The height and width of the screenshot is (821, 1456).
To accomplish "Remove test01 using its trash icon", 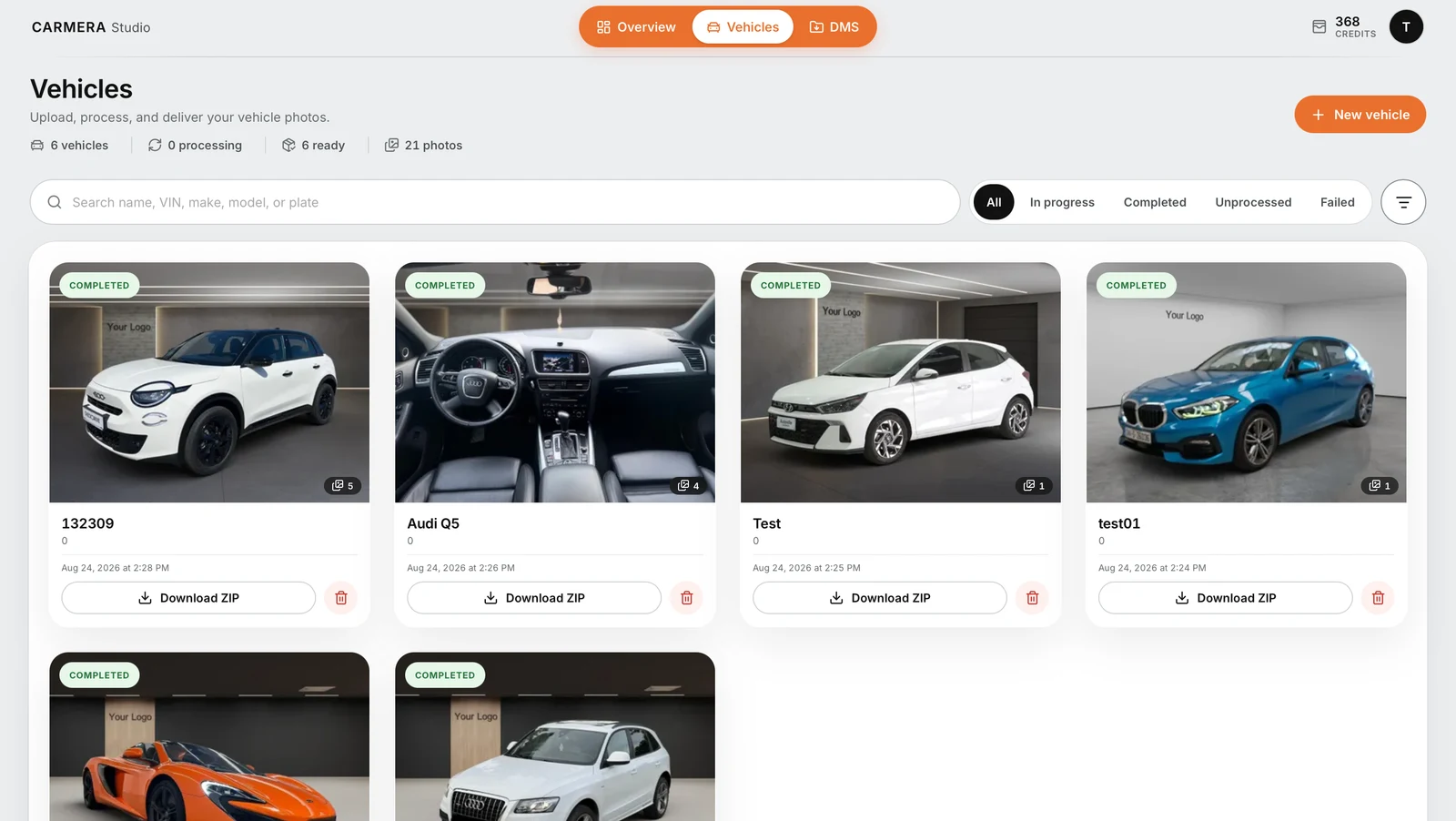I will click(1378, 598).
